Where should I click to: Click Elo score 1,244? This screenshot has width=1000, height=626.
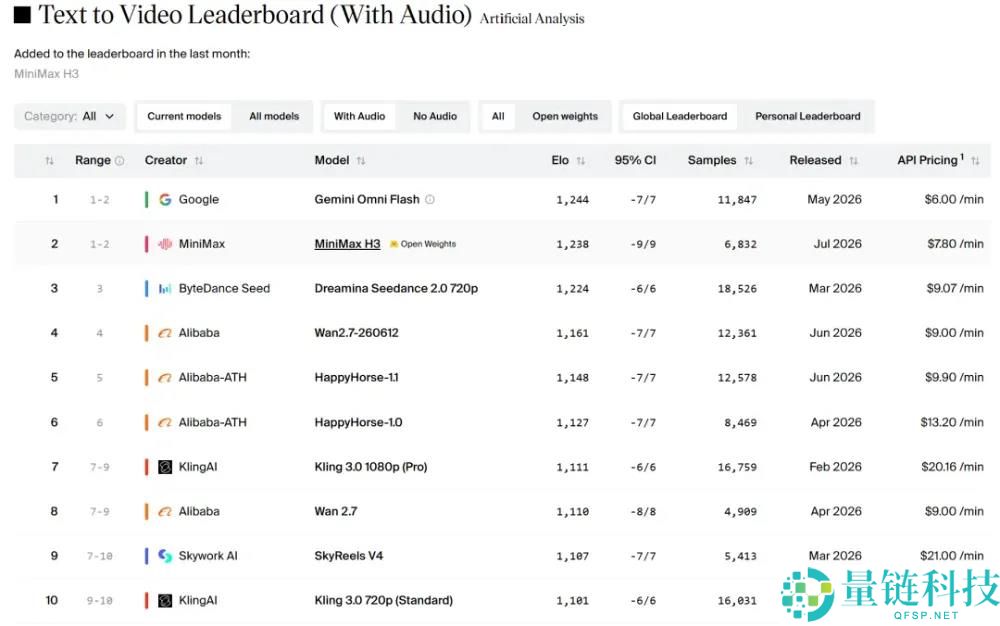[x=572, y=200]
